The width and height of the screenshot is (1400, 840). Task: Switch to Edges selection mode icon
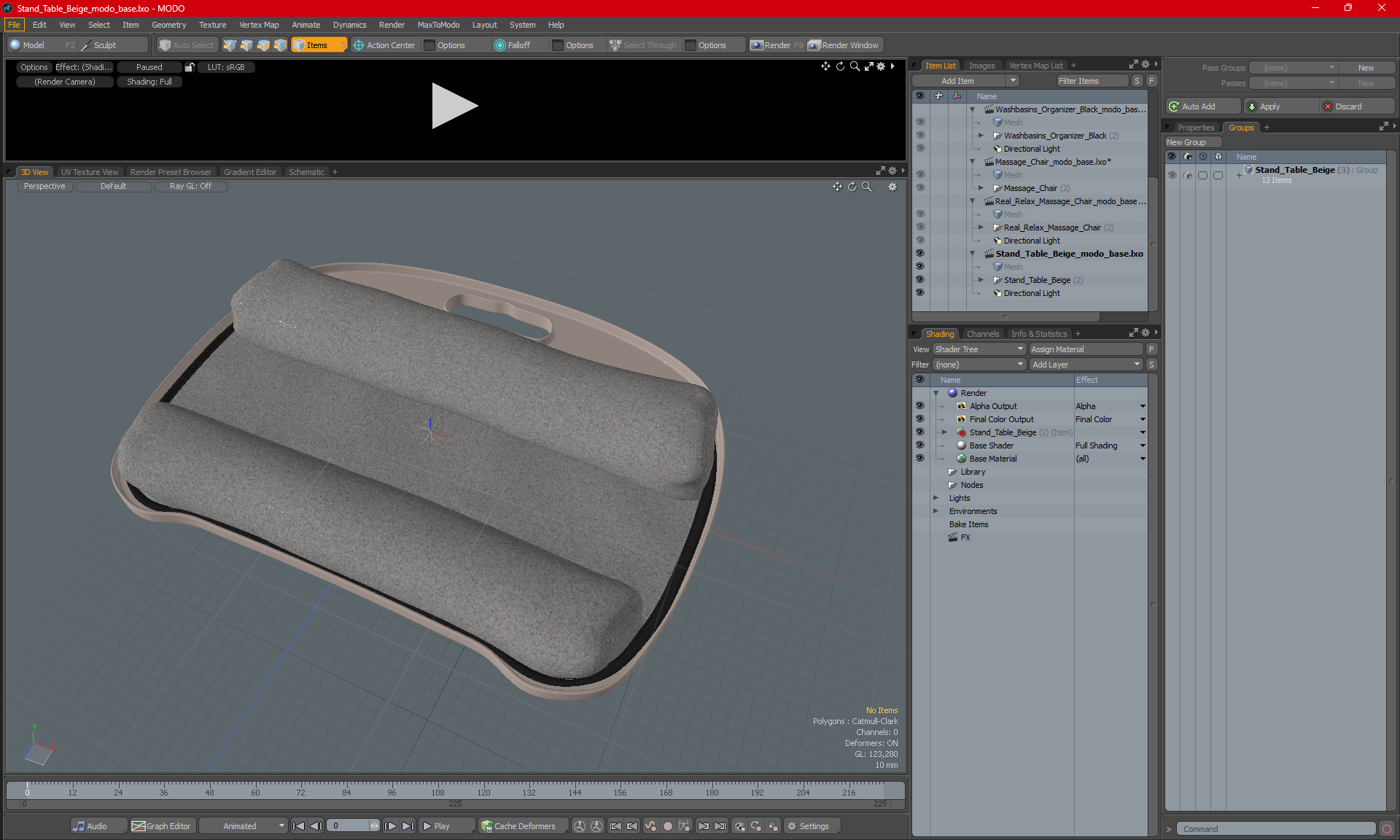point(246,45)
